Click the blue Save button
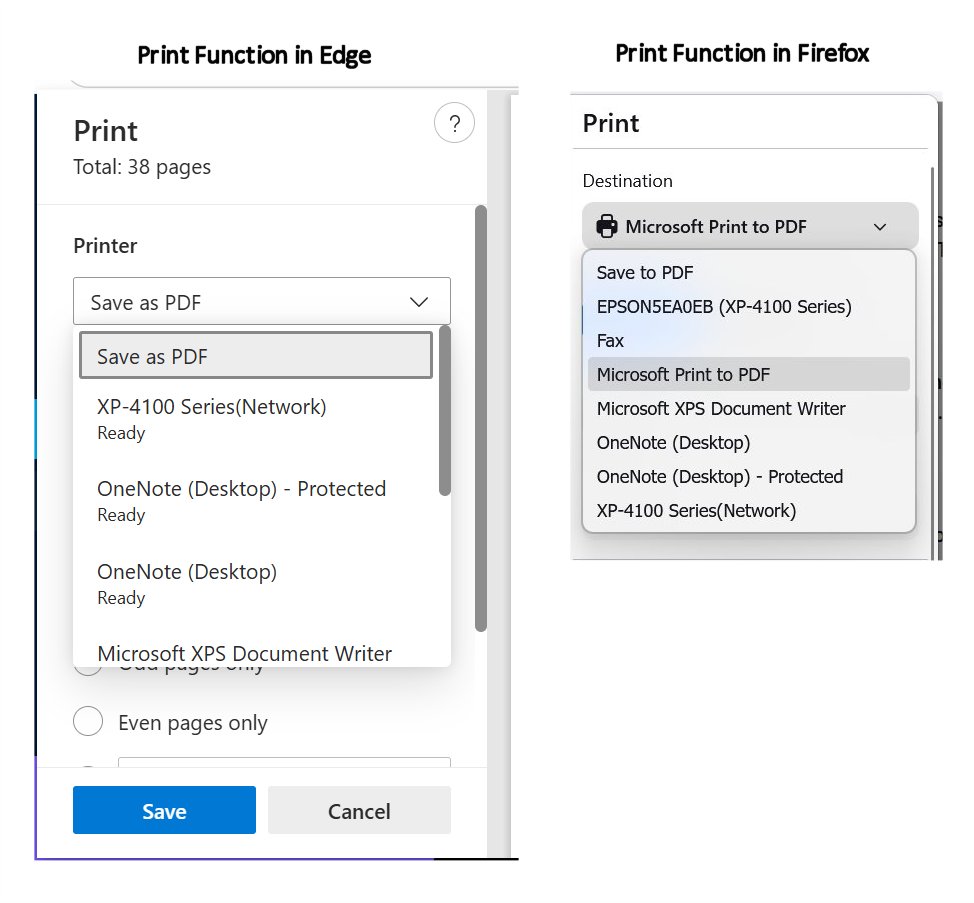The width and height of the screenshot is (974, 903). pos(164,810)
